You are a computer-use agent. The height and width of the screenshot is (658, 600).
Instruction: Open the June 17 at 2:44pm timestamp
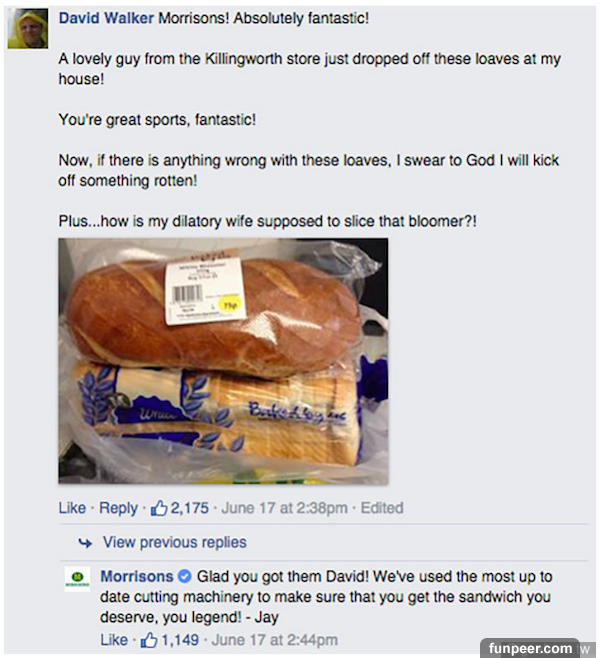click(277, 640)
